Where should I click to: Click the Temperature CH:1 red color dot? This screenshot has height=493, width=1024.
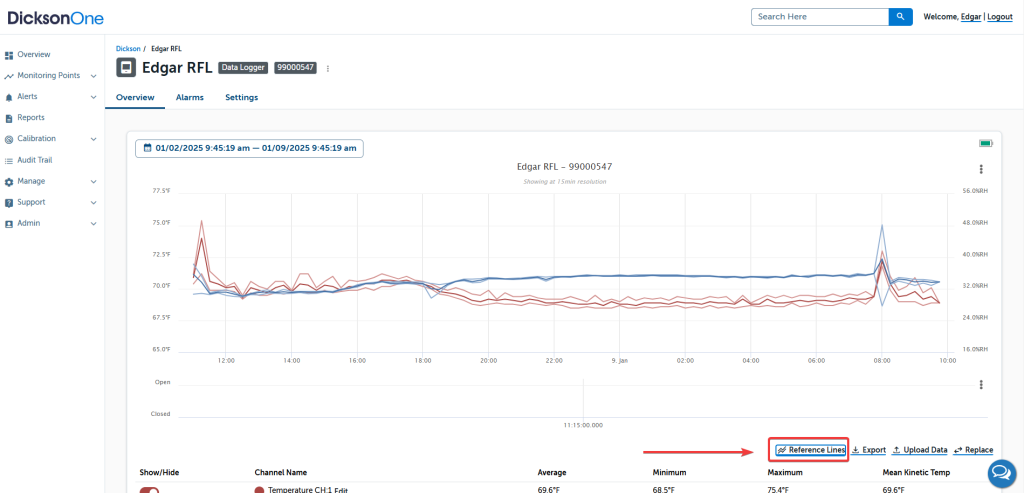259,490
